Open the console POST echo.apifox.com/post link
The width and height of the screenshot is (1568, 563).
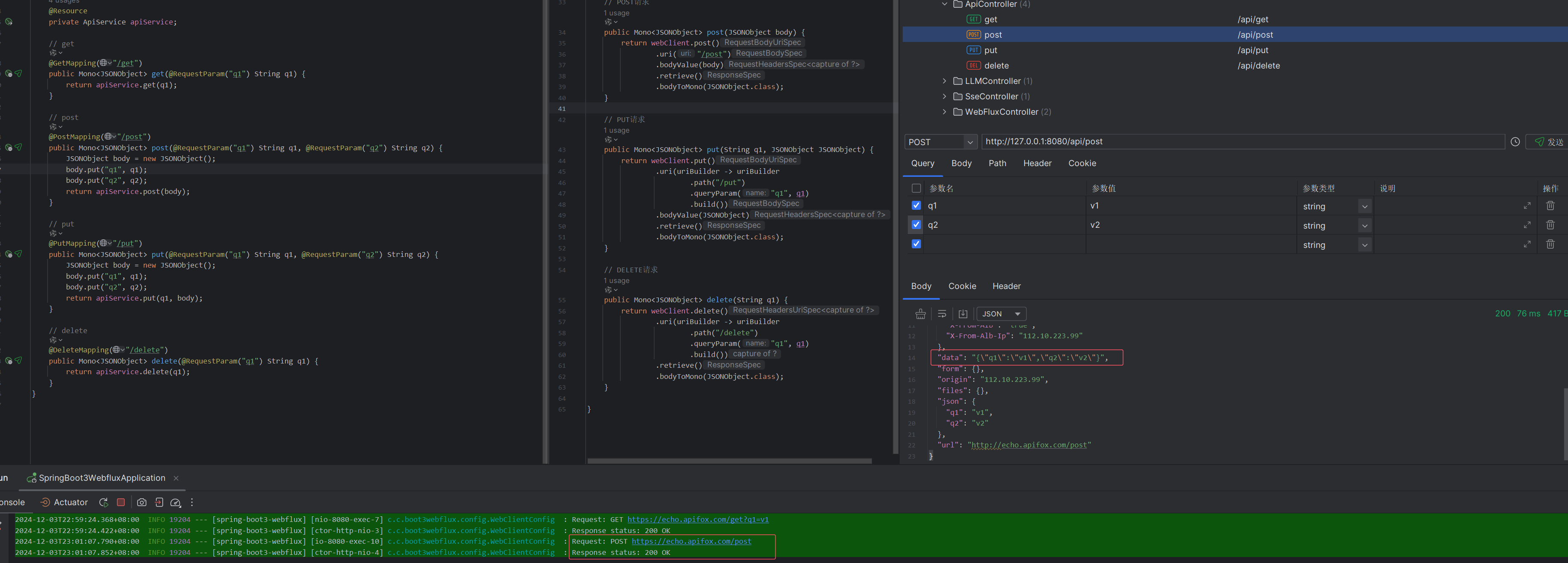(691, 541)
